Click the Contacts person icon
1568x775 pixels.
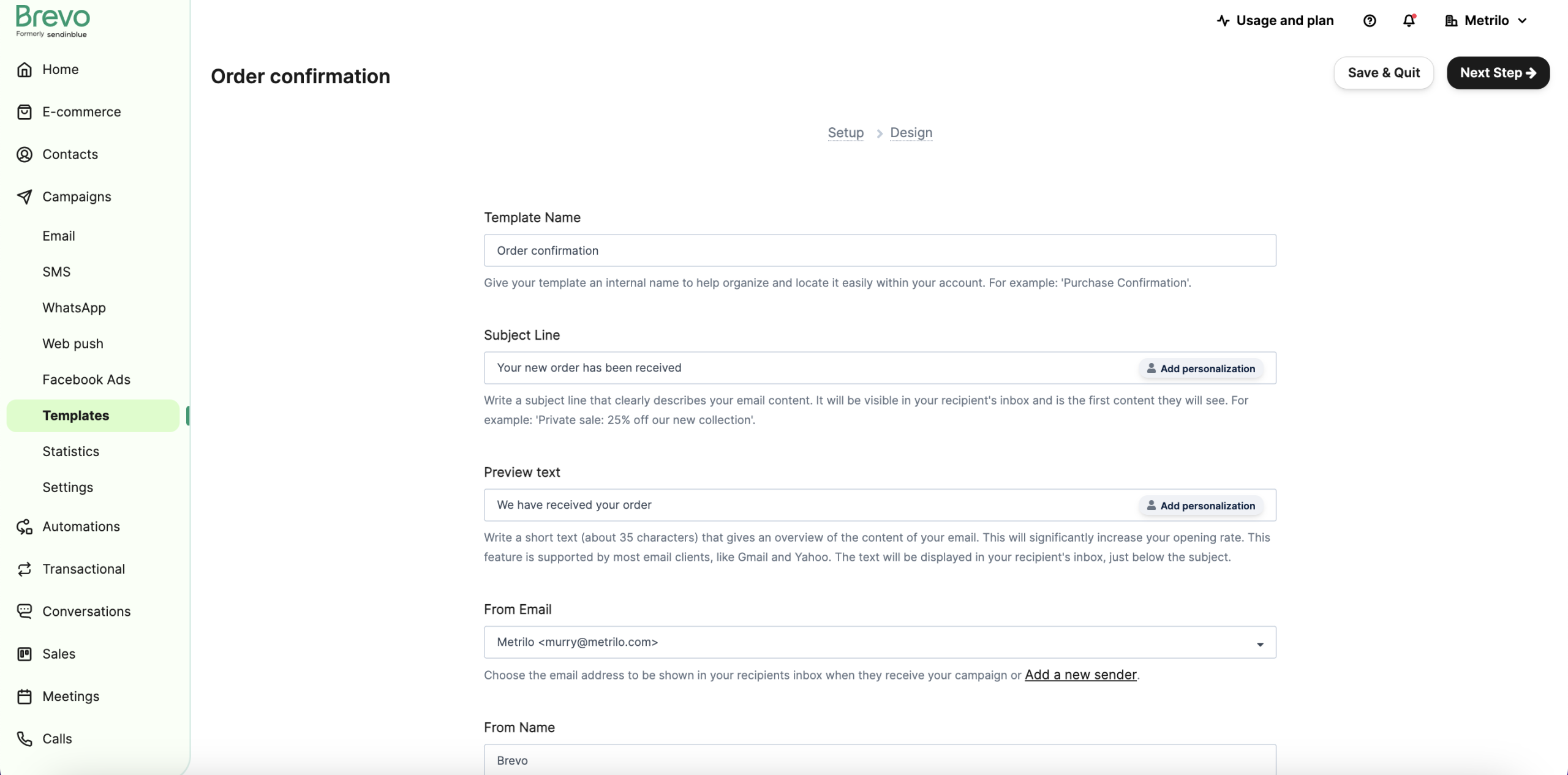coord(24,154)
